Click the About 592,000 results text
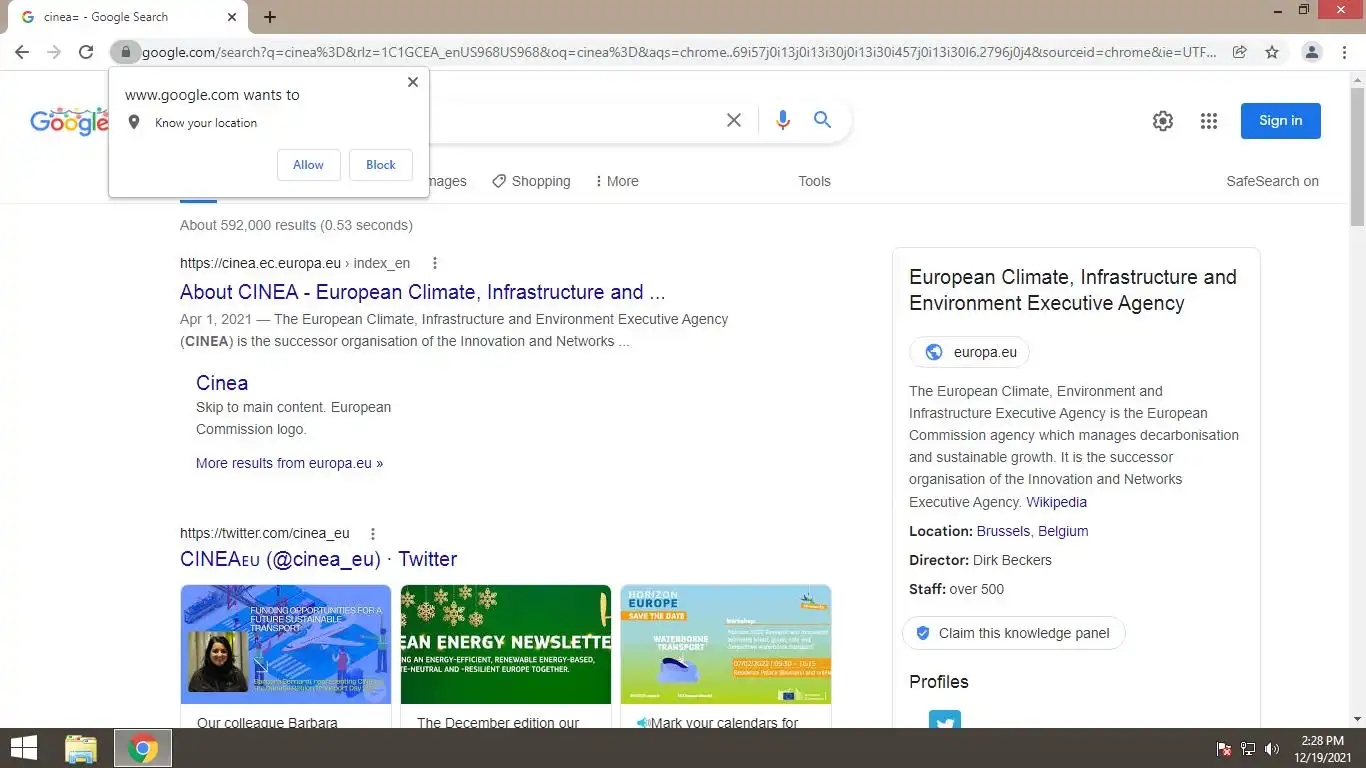Image resolution: width=1366 pixels, height=768 pixels. (296, 225)
